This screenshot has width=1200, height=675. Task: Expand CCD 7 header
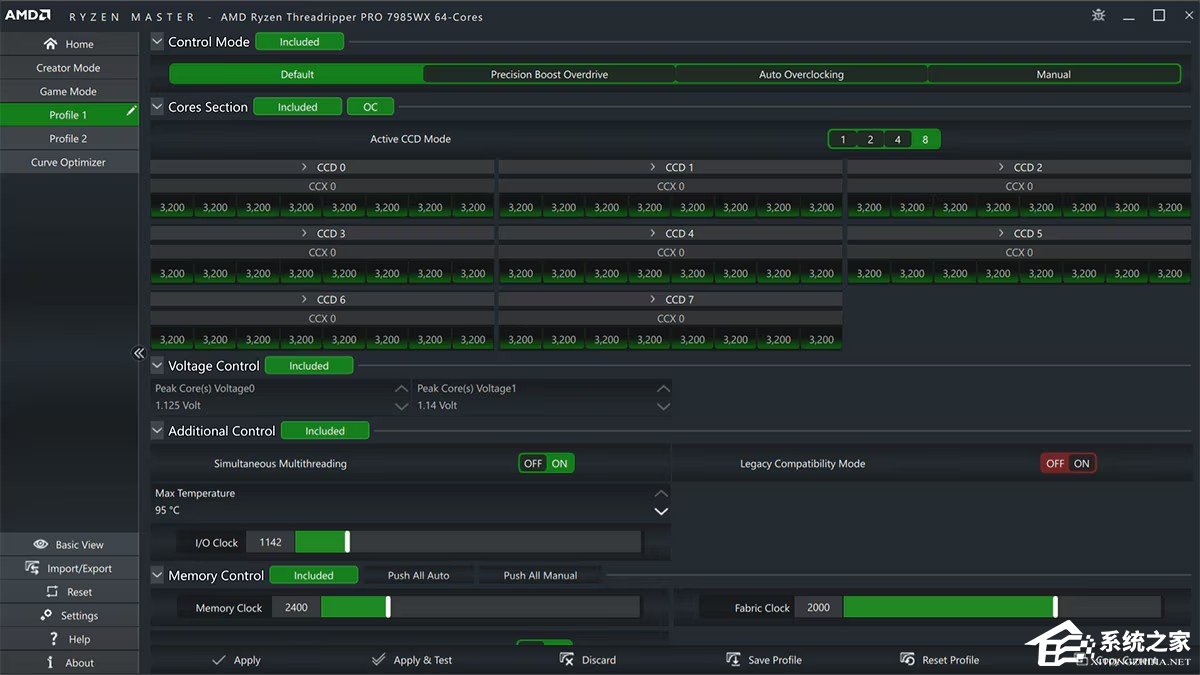[671, 299]
